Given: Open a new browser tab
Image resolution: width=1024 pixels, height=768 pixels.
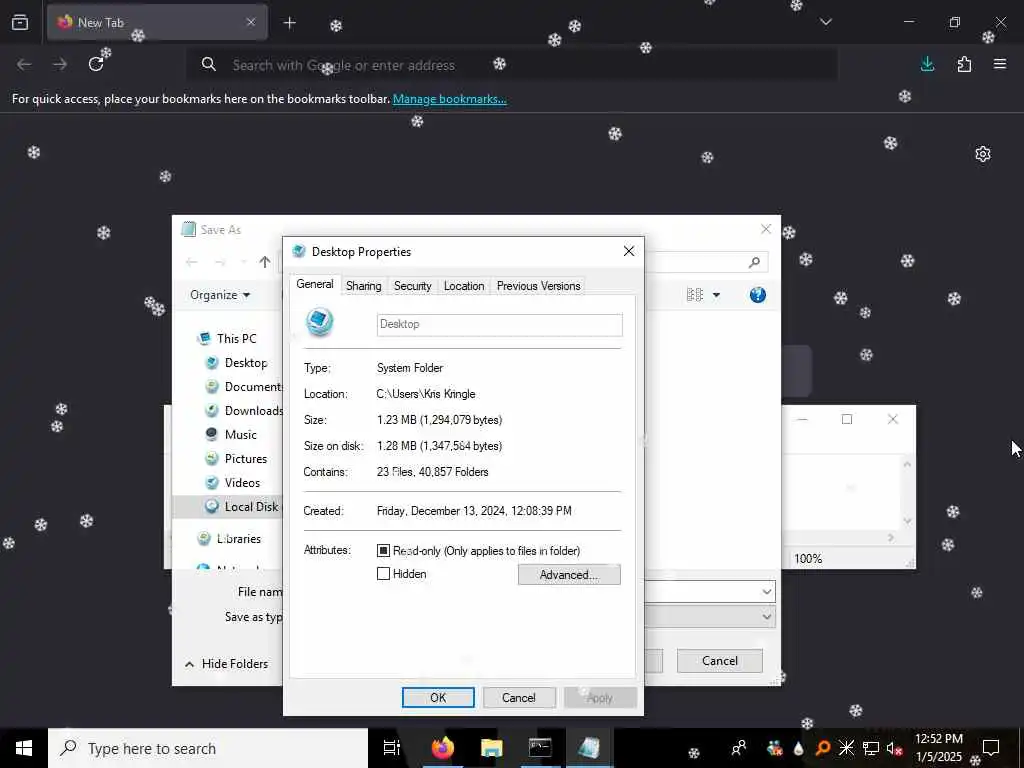Looking at the screenshot, I should click(x=289, y=23).
